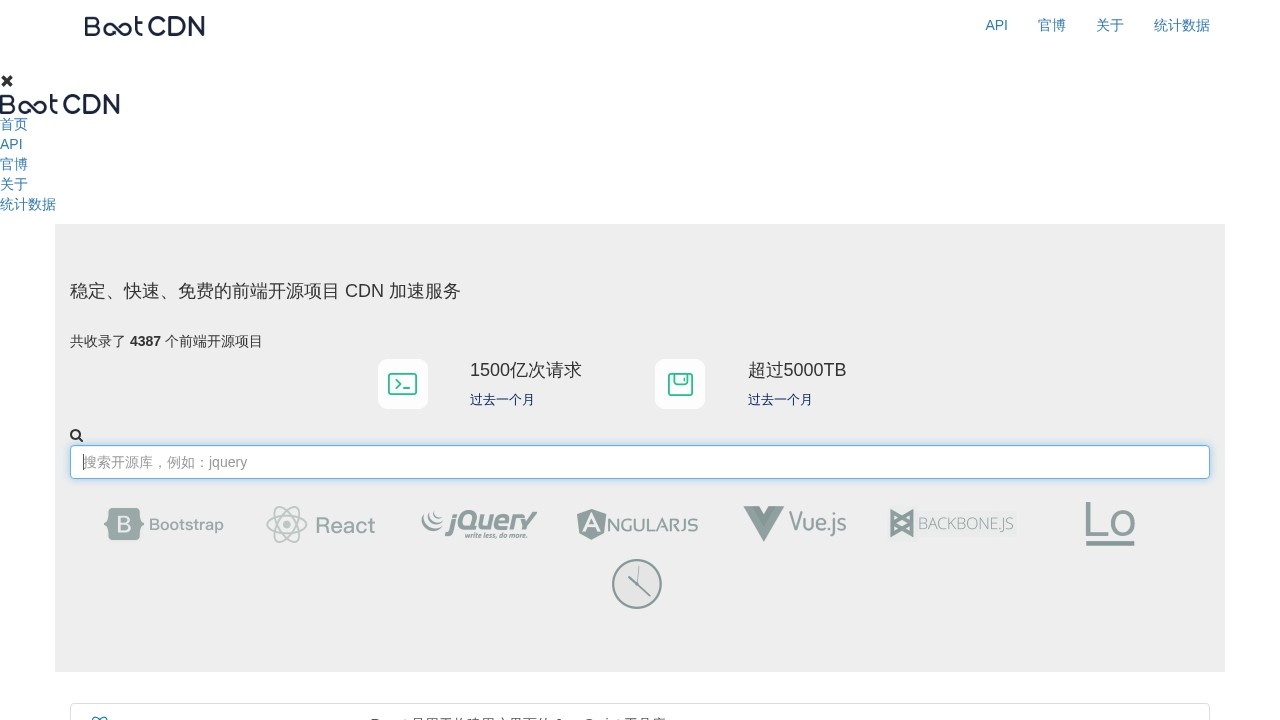
Task: Click the React logo icon
Action: pyautogui.click(x=287, y=524)
